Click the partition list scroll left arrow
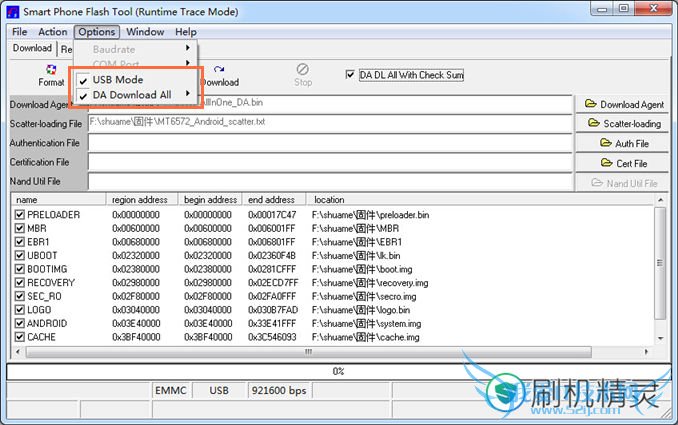This screenshot has width=678, height=425. (18, 352)
